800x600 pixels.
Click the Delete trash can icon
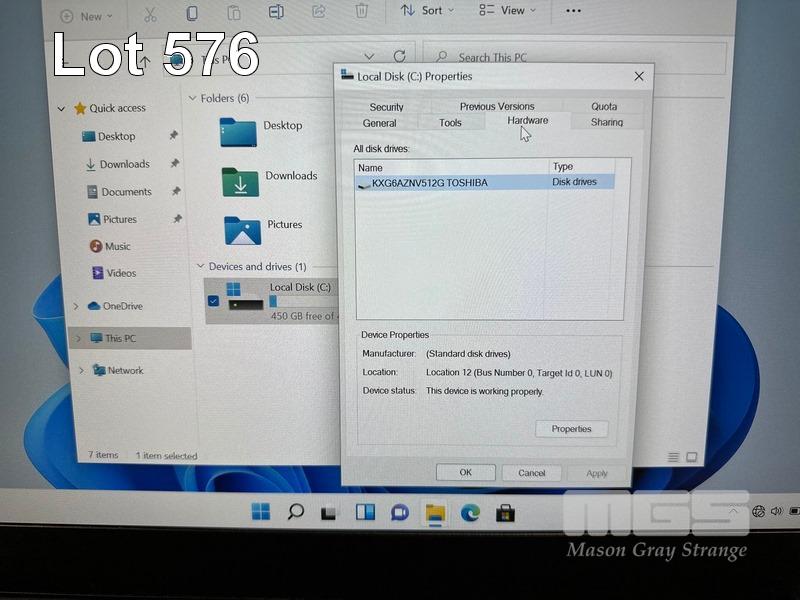[362, 12]
